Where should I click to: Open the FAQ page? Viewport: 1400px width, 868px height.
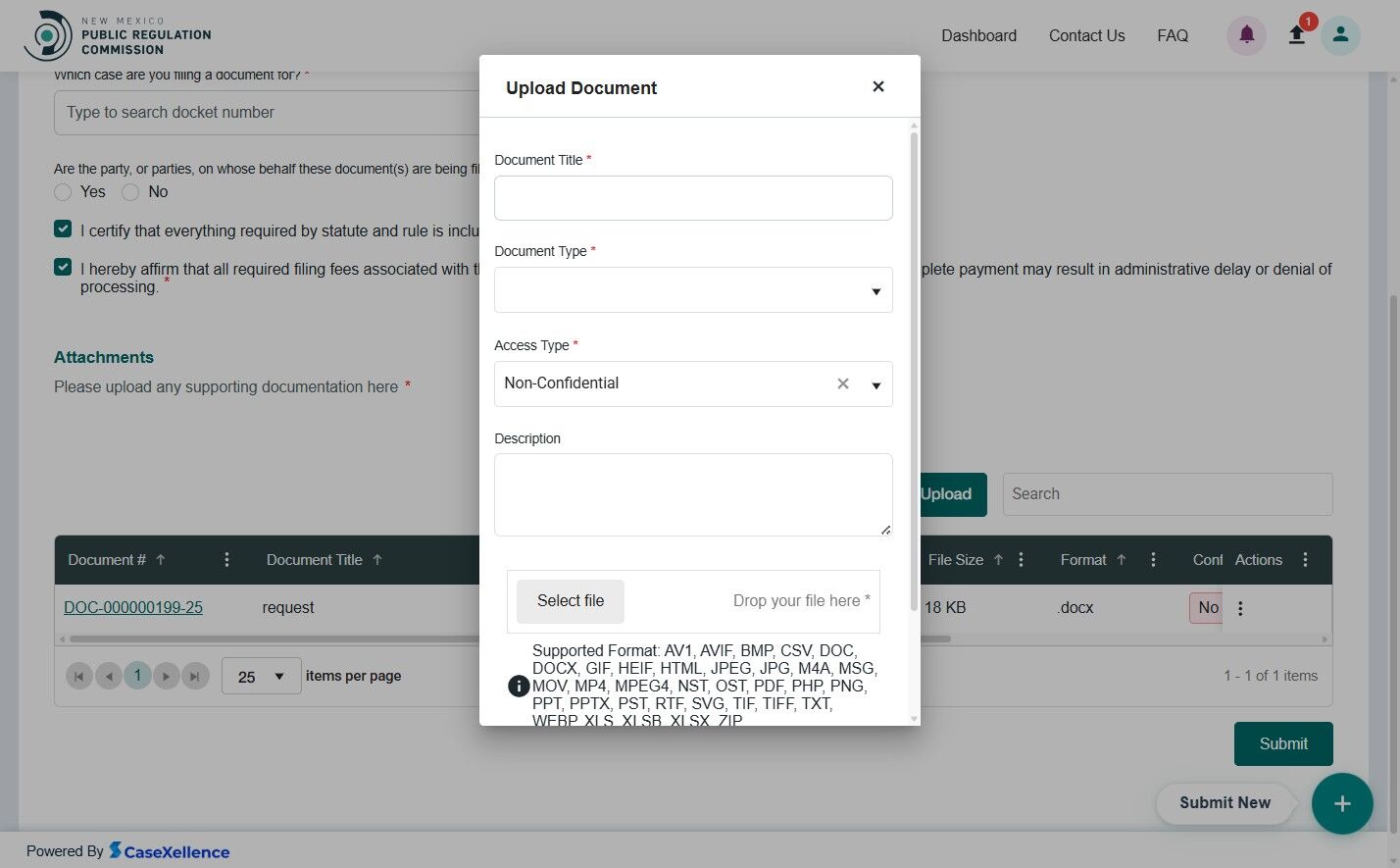[1173, 35]
